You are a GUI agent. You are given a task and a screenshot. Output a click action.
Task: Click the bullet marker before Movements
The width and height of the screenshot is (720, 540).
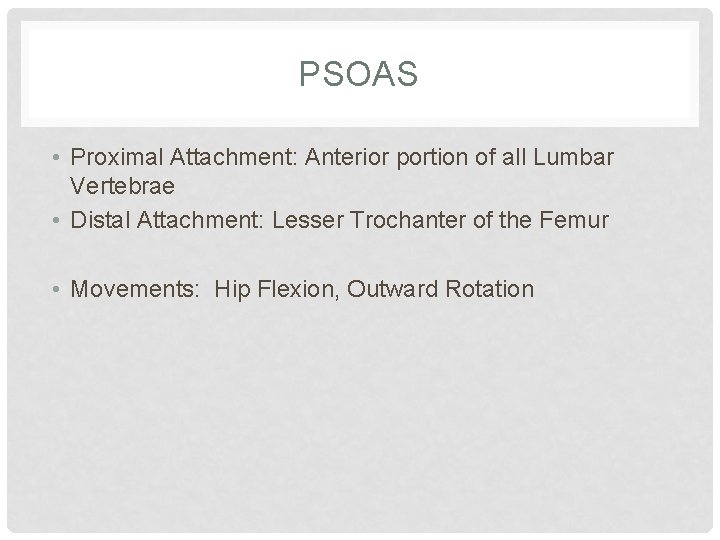point(56,289)
